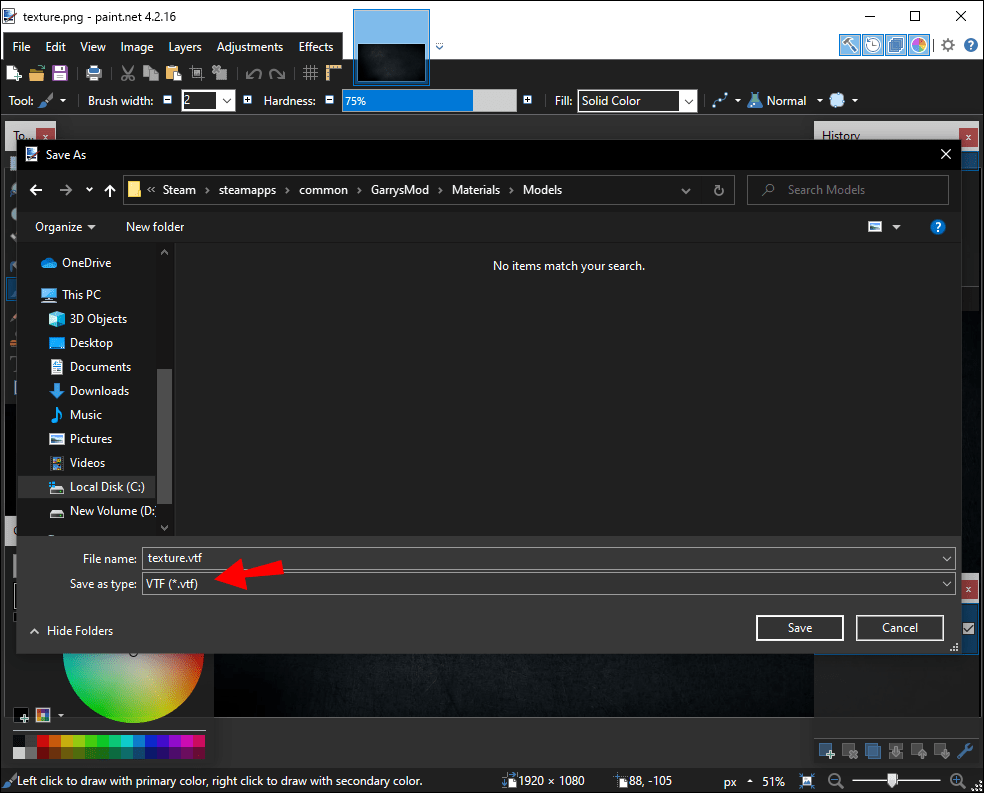Toggle the History window button

pyautogui.click(x=873, y=45)
